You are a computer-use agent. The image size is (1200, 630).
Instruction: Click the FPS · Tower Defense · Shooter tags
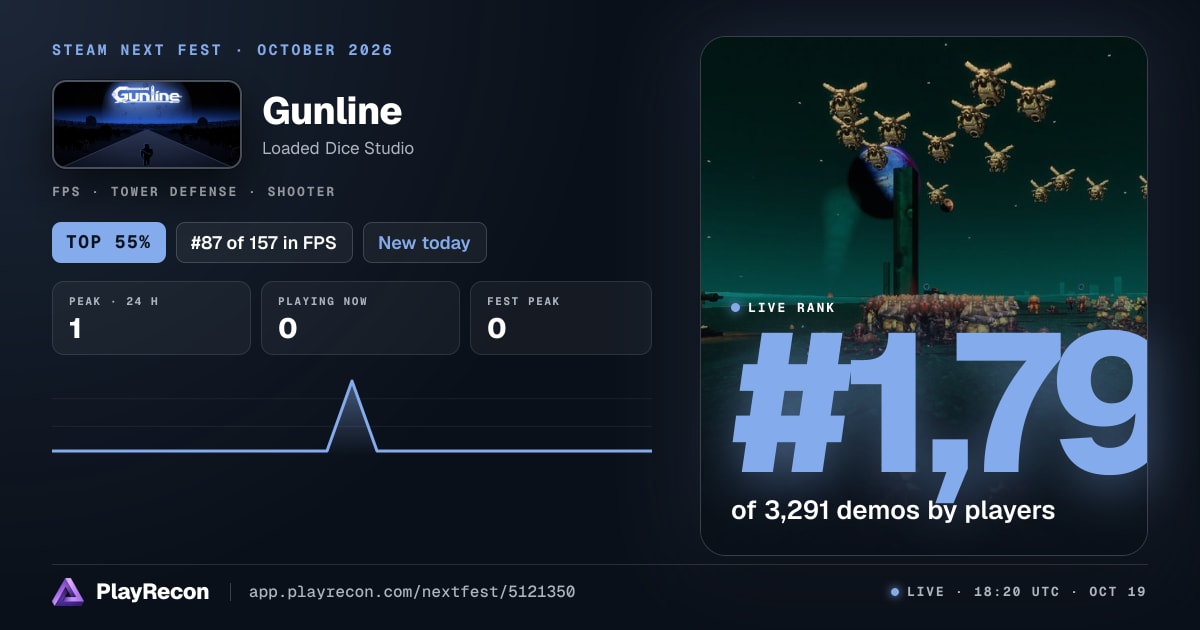point(193,191)
